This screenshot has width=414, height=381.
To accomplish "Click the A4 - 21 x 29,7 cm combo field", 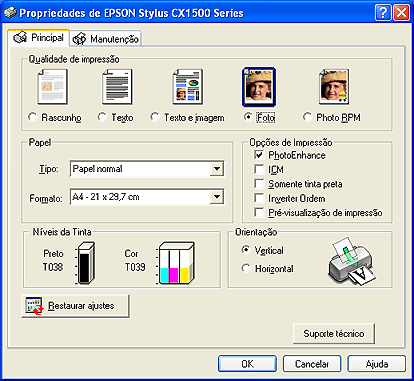I will [147, 197].
